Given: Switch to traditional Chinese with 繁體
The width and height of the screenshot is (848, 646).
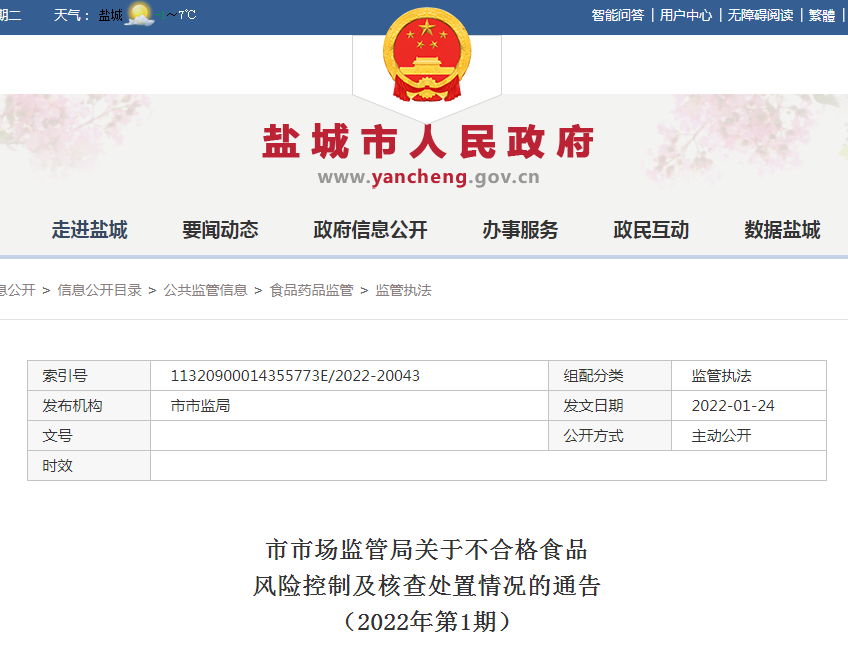Looking at the screenshot, I should 822,15.
